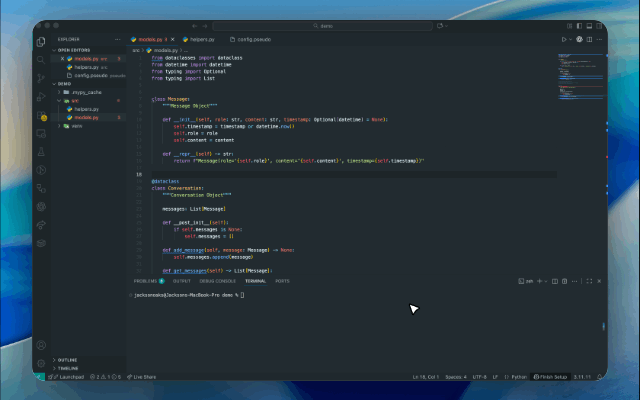Switch to the Output panel tab

tap(182, 281)
